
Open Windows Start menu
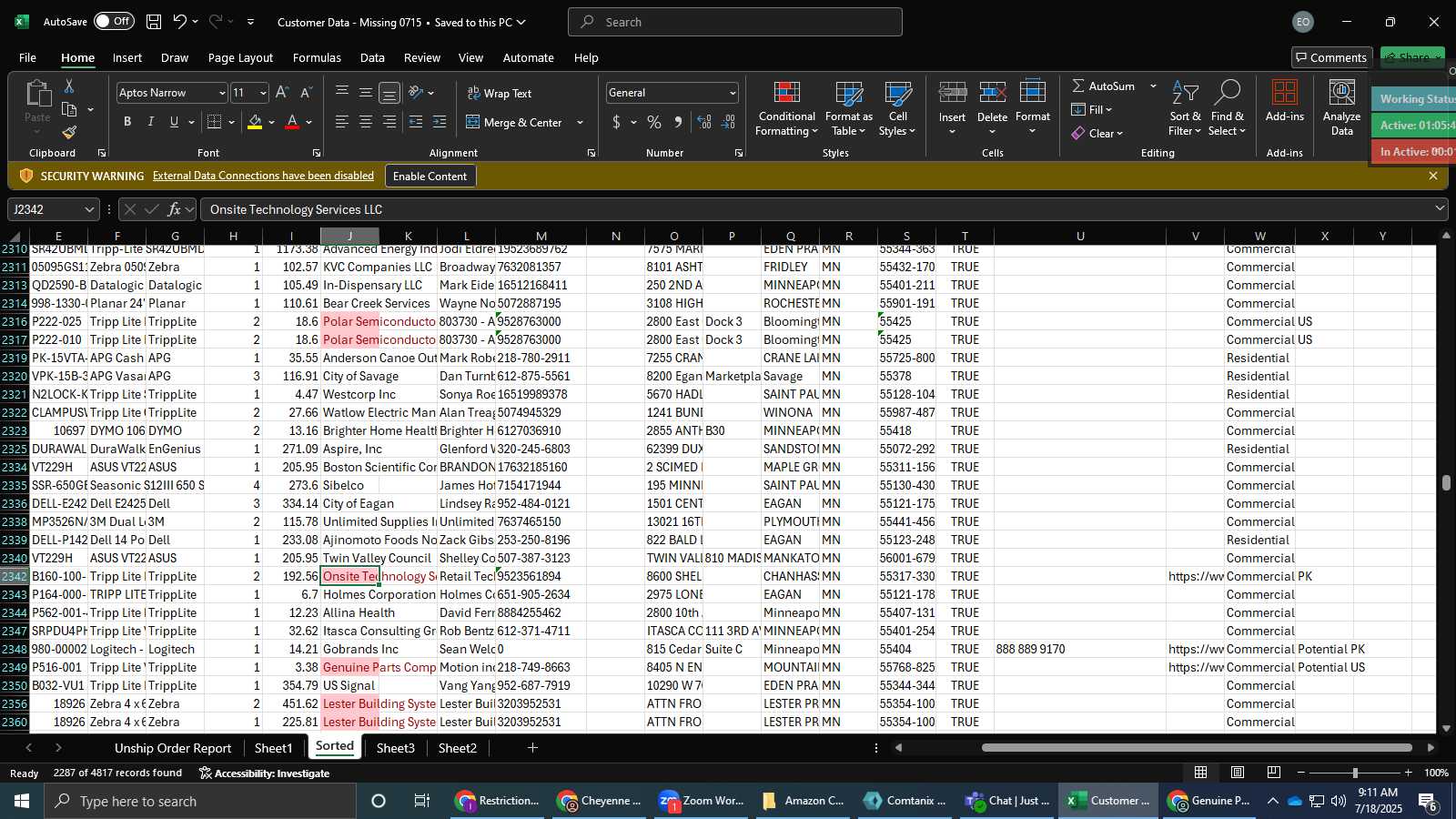(22, 801)
